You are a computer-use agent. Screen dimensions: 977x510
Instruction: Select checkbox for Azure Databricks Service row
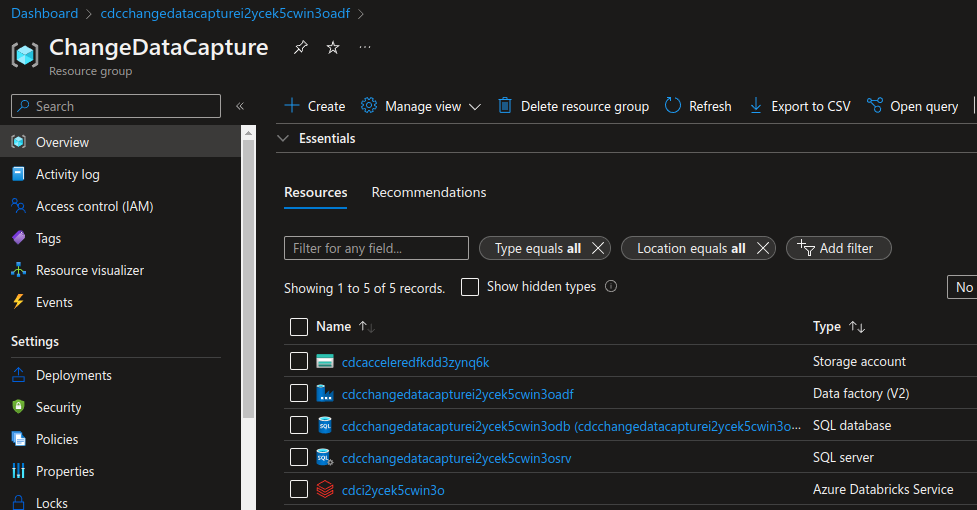tap(299, 489)
